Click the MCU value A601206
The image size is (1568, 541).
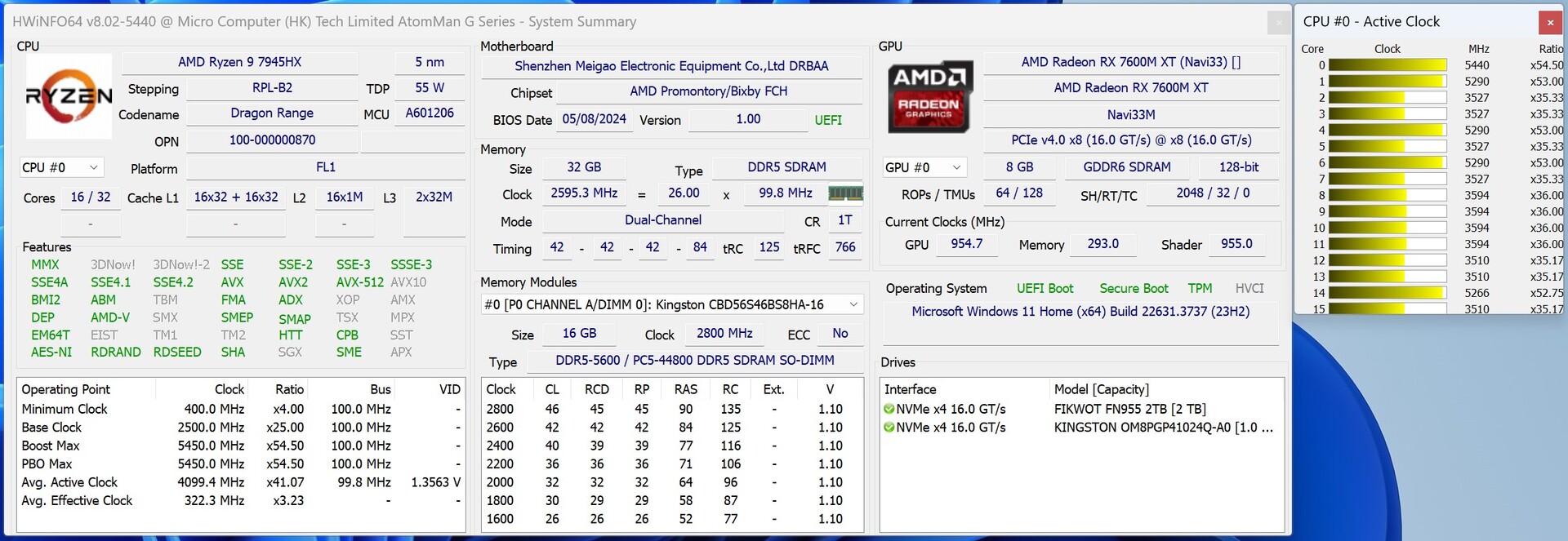coord(430,113)
